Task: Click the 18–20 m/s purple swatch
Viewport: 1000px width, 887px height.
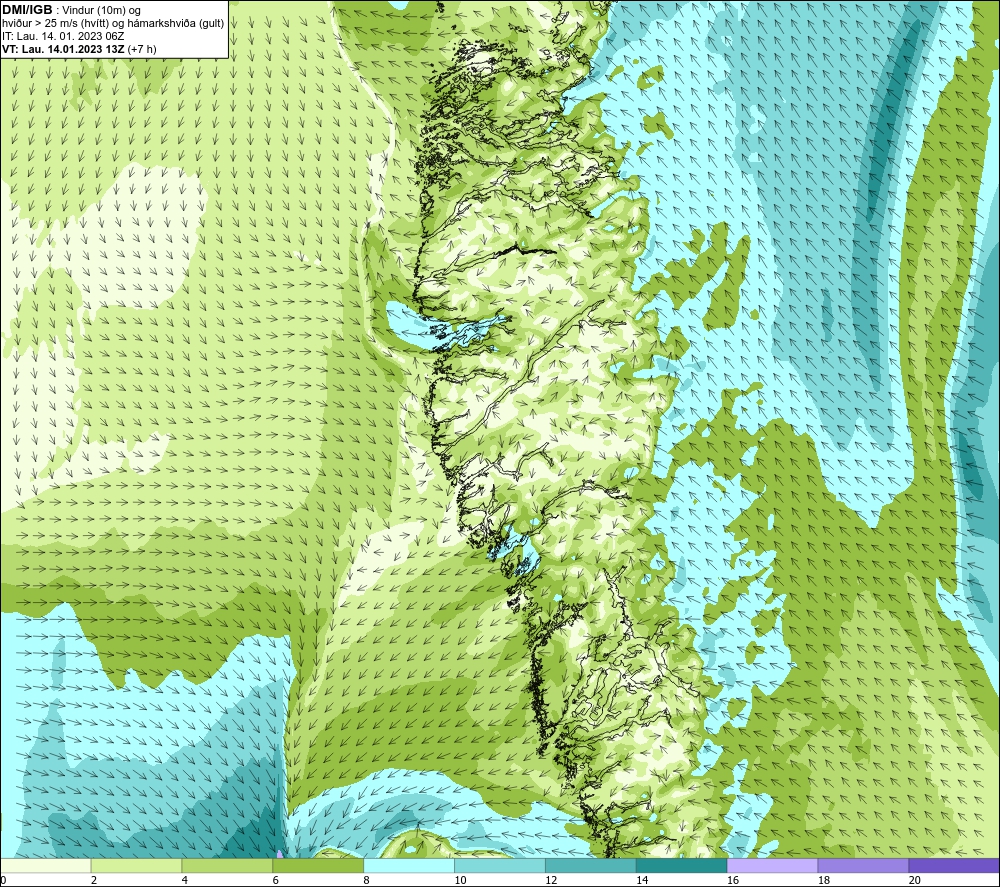Action: [863, 865]
